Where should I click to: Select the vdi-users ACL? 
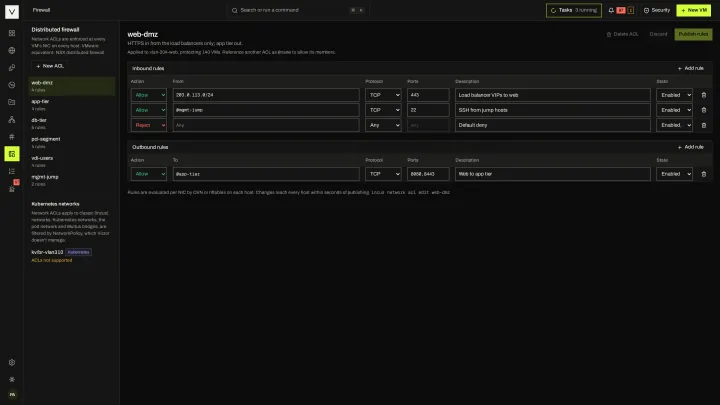(x=72, y=162)
